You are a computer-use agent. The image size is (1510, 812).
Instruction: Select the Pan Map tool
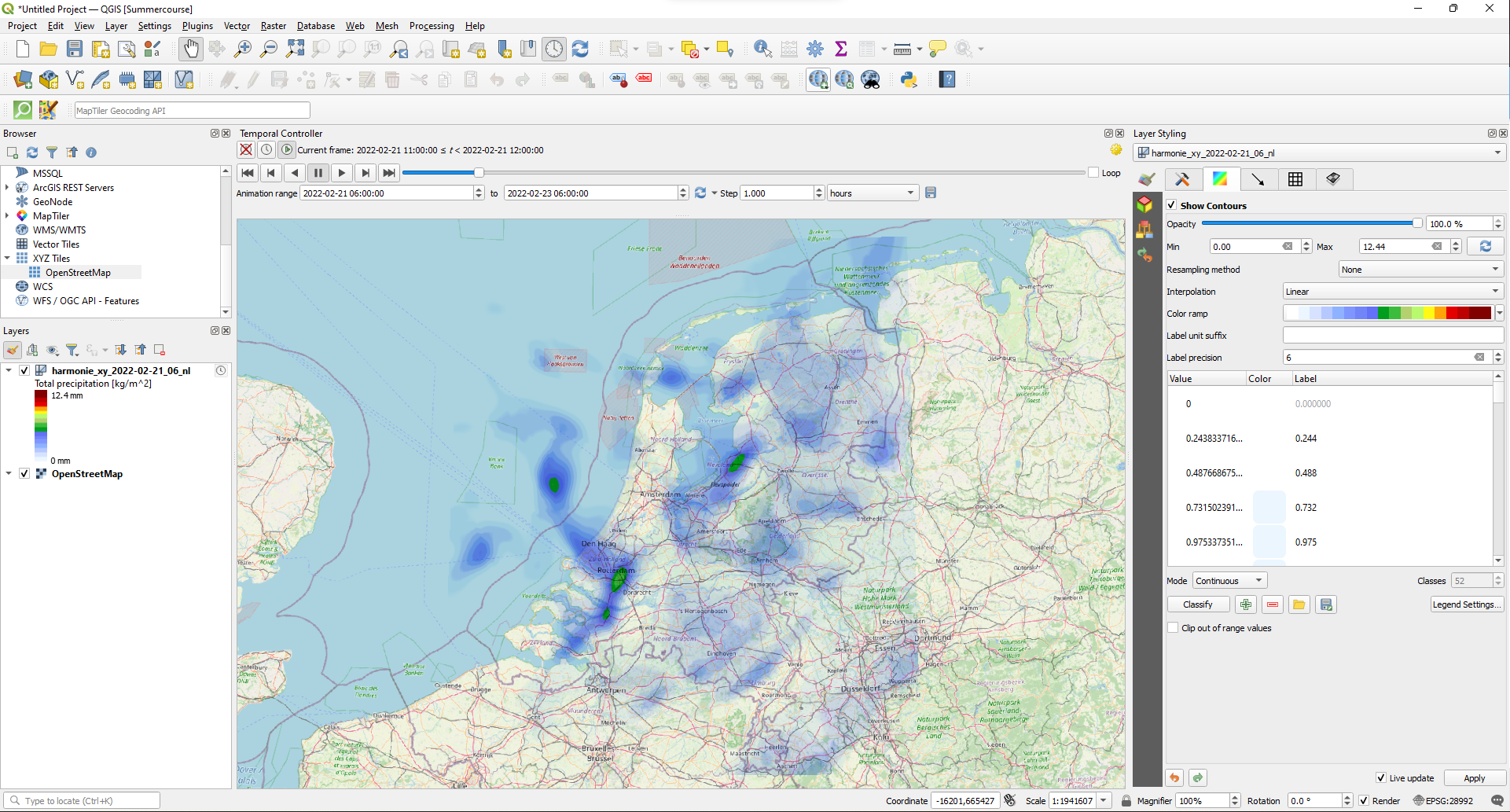point(191,48)
